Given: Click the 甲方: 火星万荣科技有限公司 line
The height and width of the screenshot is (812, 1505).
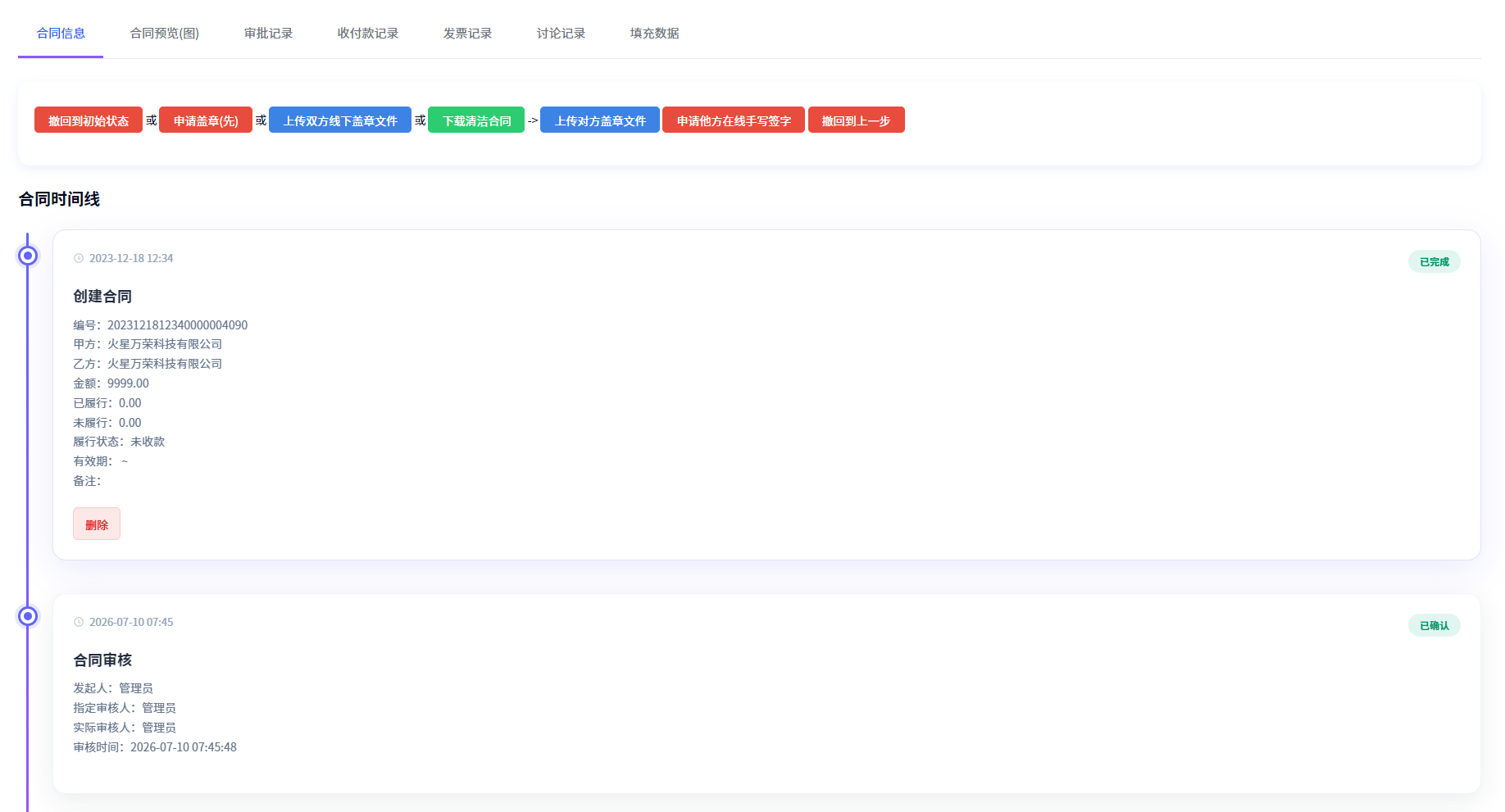Looking at the screenshot, I should 148,344.
